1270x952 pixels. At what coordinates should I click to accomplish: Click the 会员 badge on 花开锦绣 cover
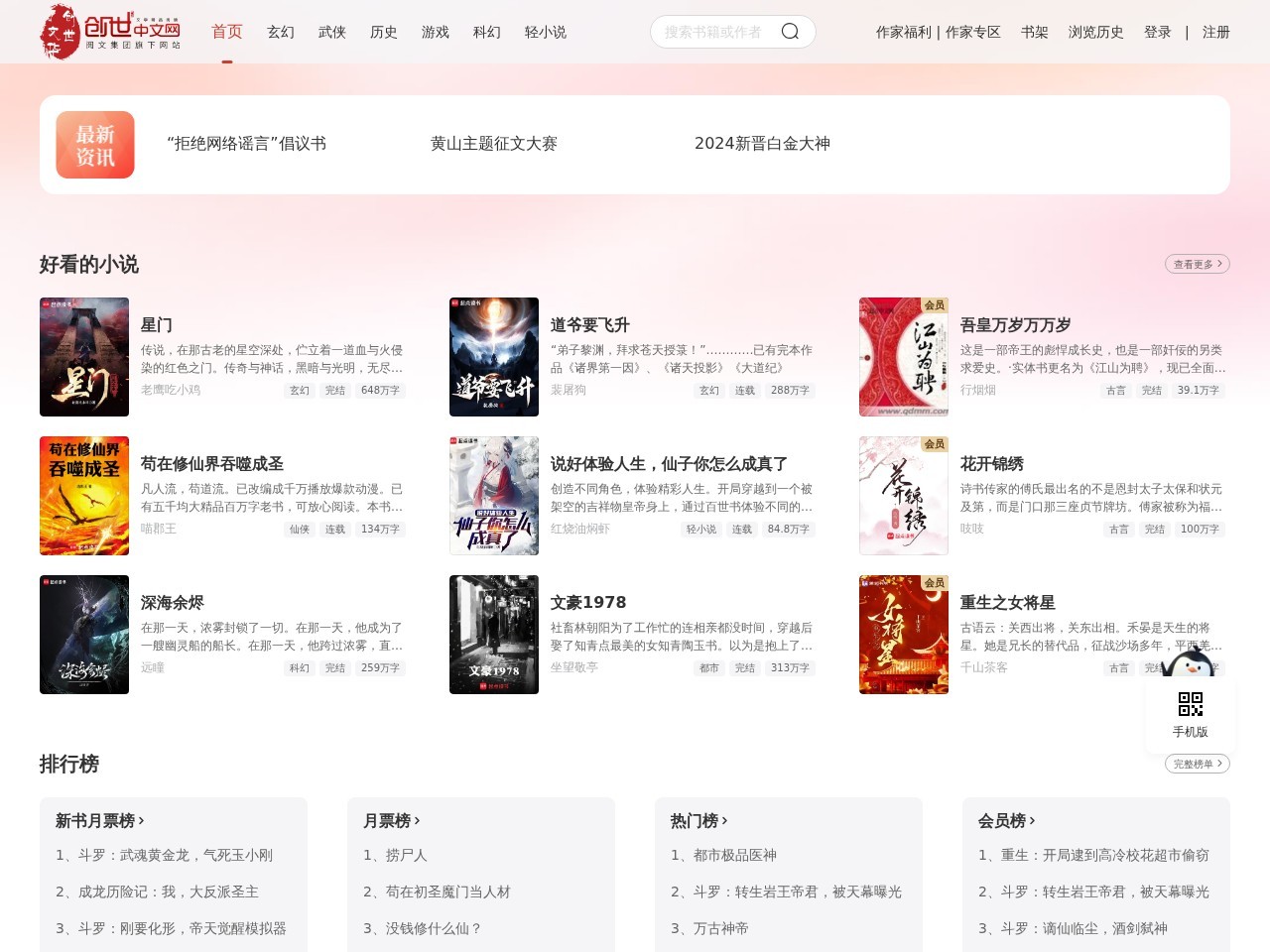[934, 443]
